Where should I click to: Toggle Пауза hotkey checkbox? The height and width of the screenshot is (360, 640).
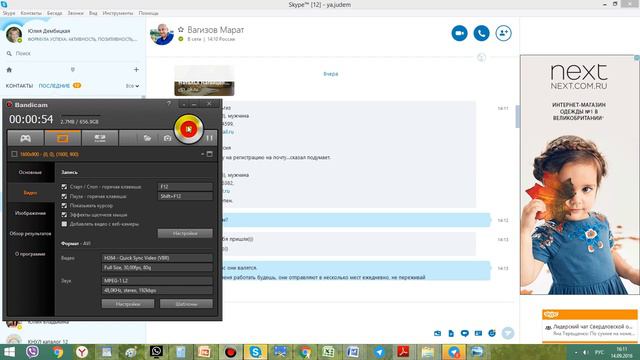point(64,196)
